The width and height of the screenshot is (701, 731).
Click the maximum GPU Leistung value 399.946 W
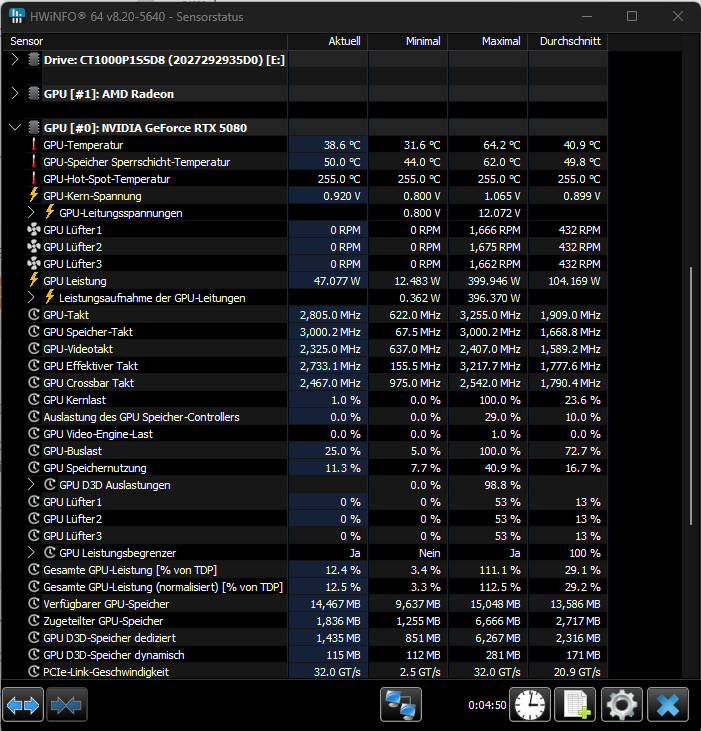coord(494,281)
